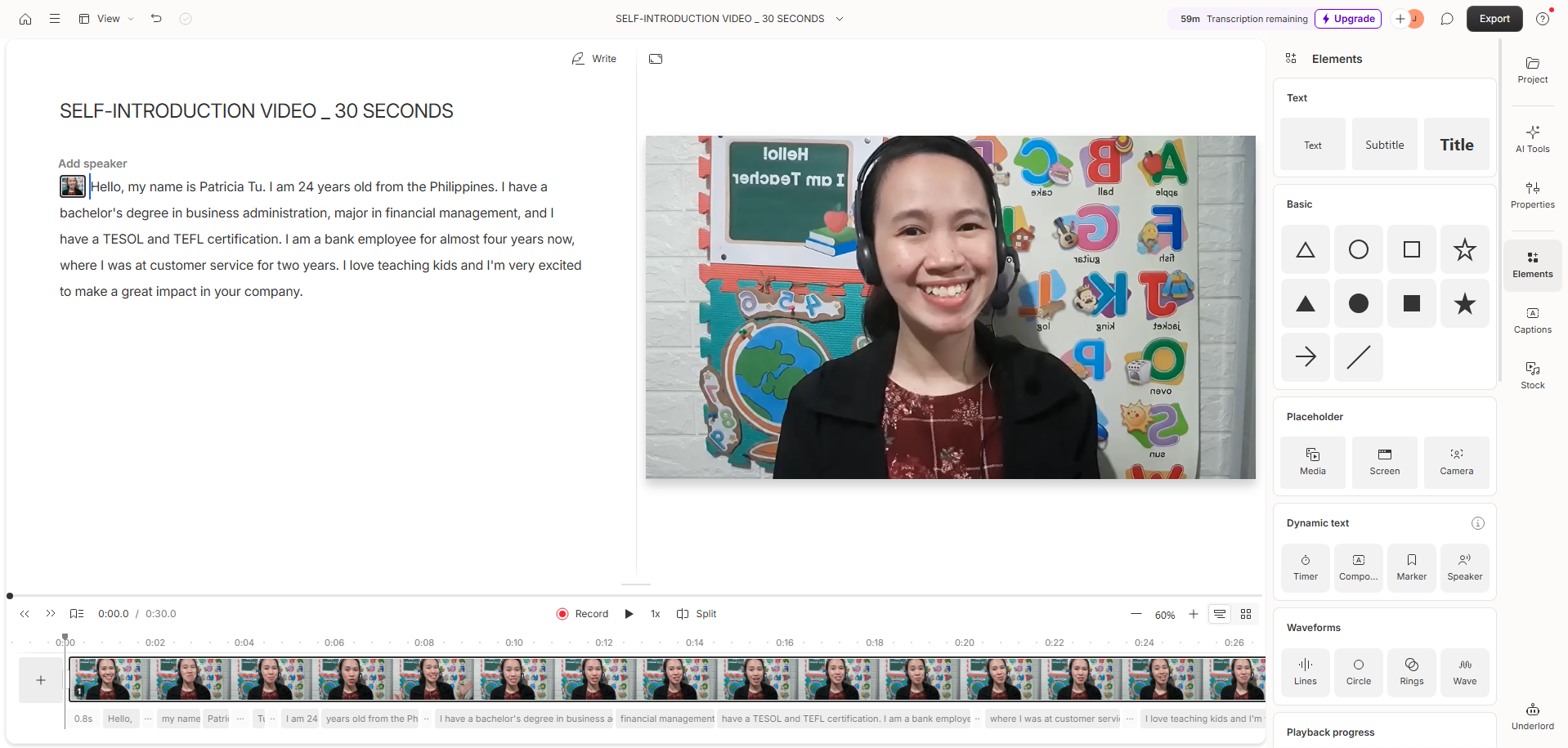The image size is (1568, 748).
Task: Click the undo arrow icon
Action: pos(156,19)
